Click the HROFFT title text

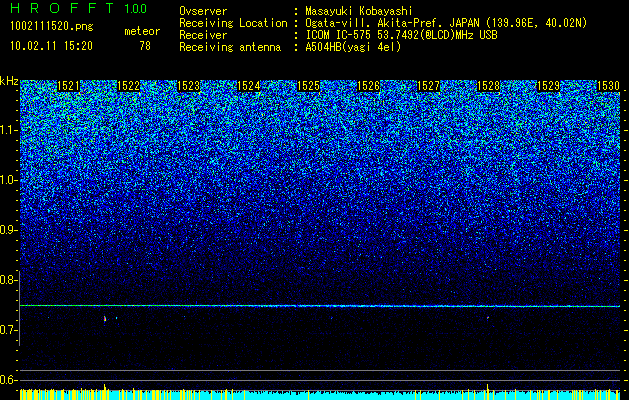coord(62,8)
